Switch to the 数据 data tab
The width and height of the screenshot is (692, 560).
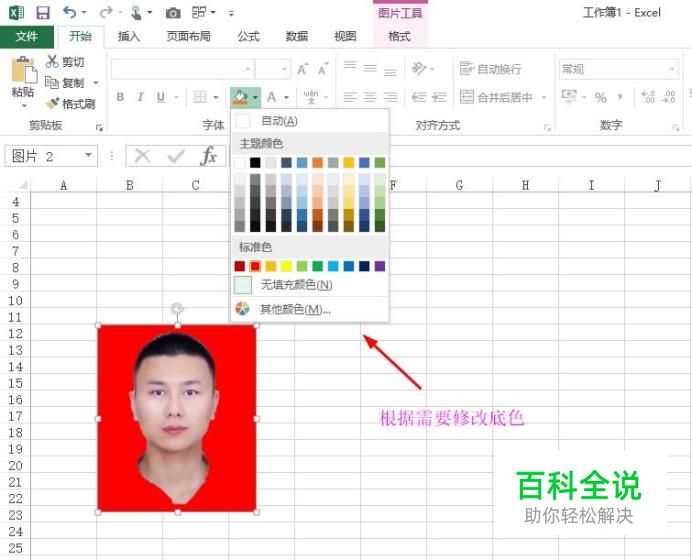[x=297, y=36]
